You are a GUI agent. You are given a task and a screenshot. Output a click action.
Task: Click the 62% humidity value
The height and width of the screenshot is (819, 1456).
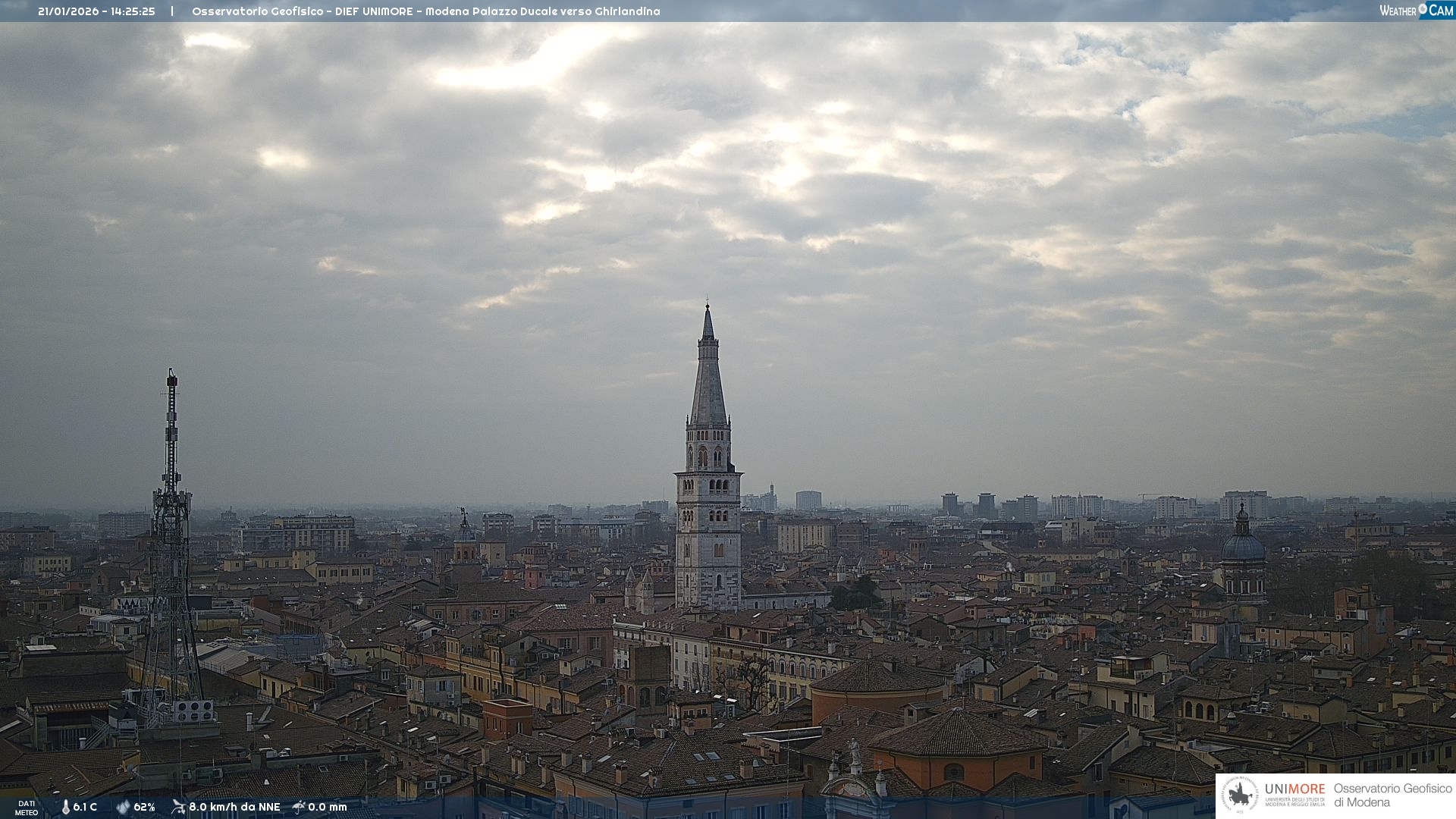[144, 808]
